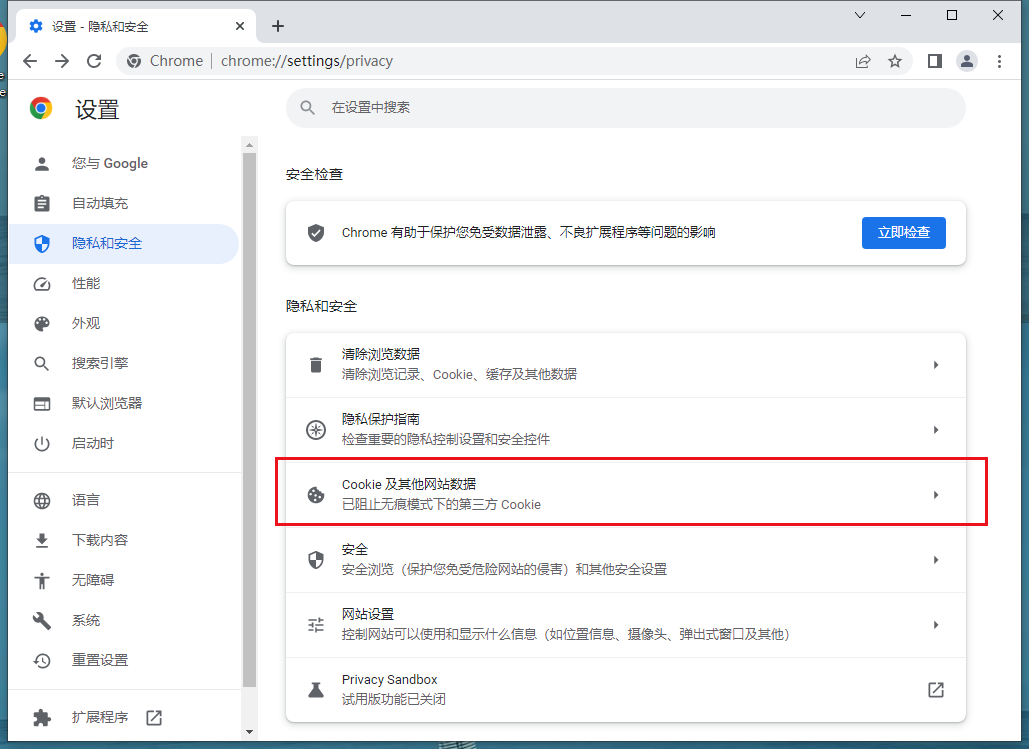Viewport: 1029px width, 749px height.
Task: Open the side panel icon
Action: tap(934, 61)
